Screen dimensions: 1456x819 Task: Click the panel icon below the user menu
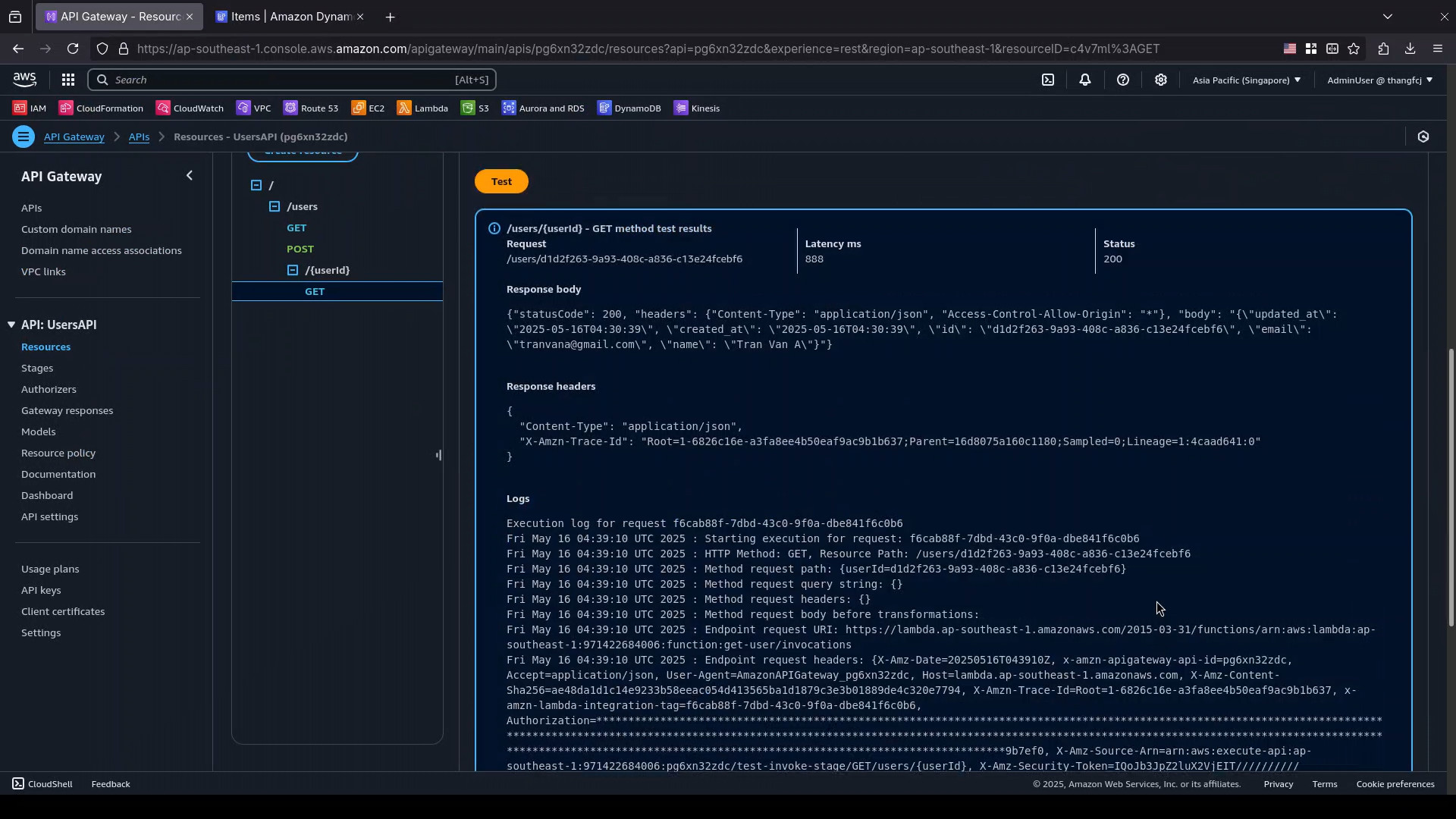coord(1423,136)
